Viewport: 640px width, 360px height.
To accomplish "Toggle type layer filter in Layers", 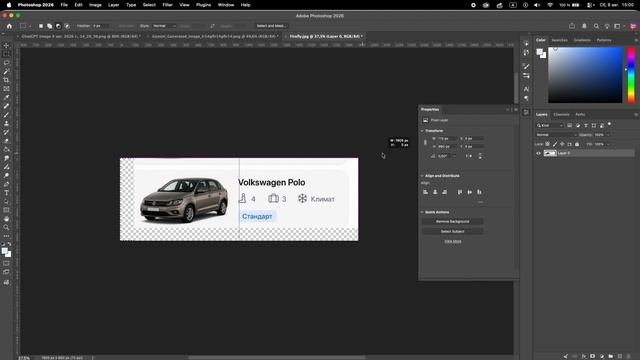I will (x=586, y=126).
